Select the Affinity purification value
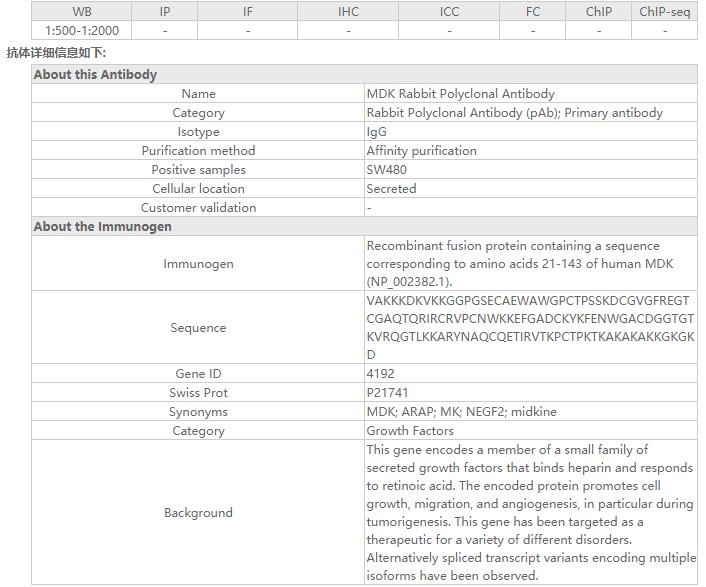This screenshot has width=706, height=587. tap(421, 151)
